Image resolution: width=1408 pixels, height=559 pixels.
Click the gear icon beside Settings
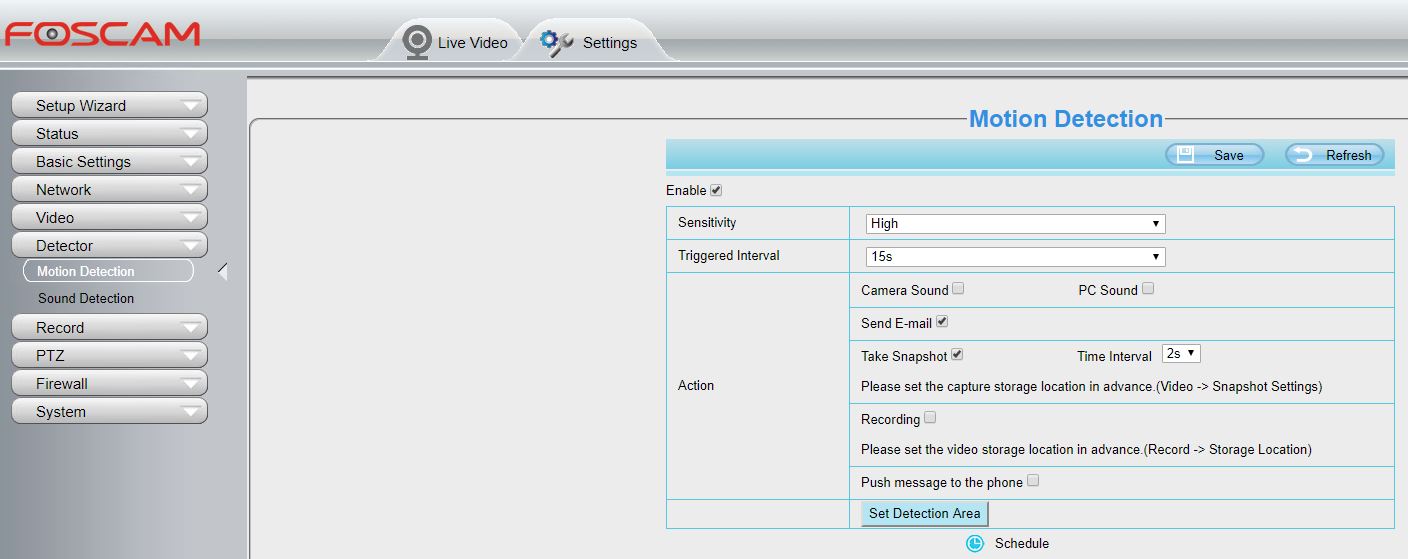[x=556, y=42]
